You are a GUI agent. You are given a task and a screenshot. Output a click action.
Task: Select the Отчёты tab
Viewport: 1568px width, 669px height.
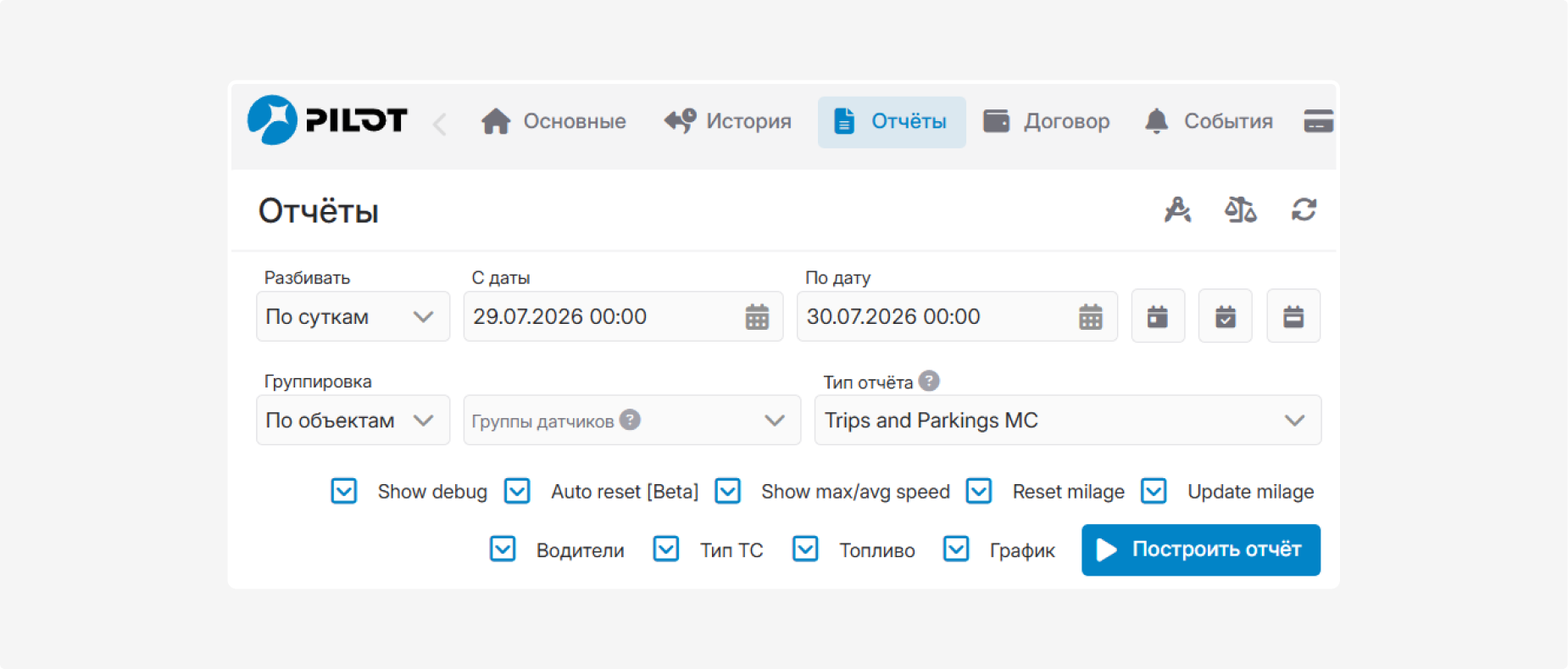[892, 121]
